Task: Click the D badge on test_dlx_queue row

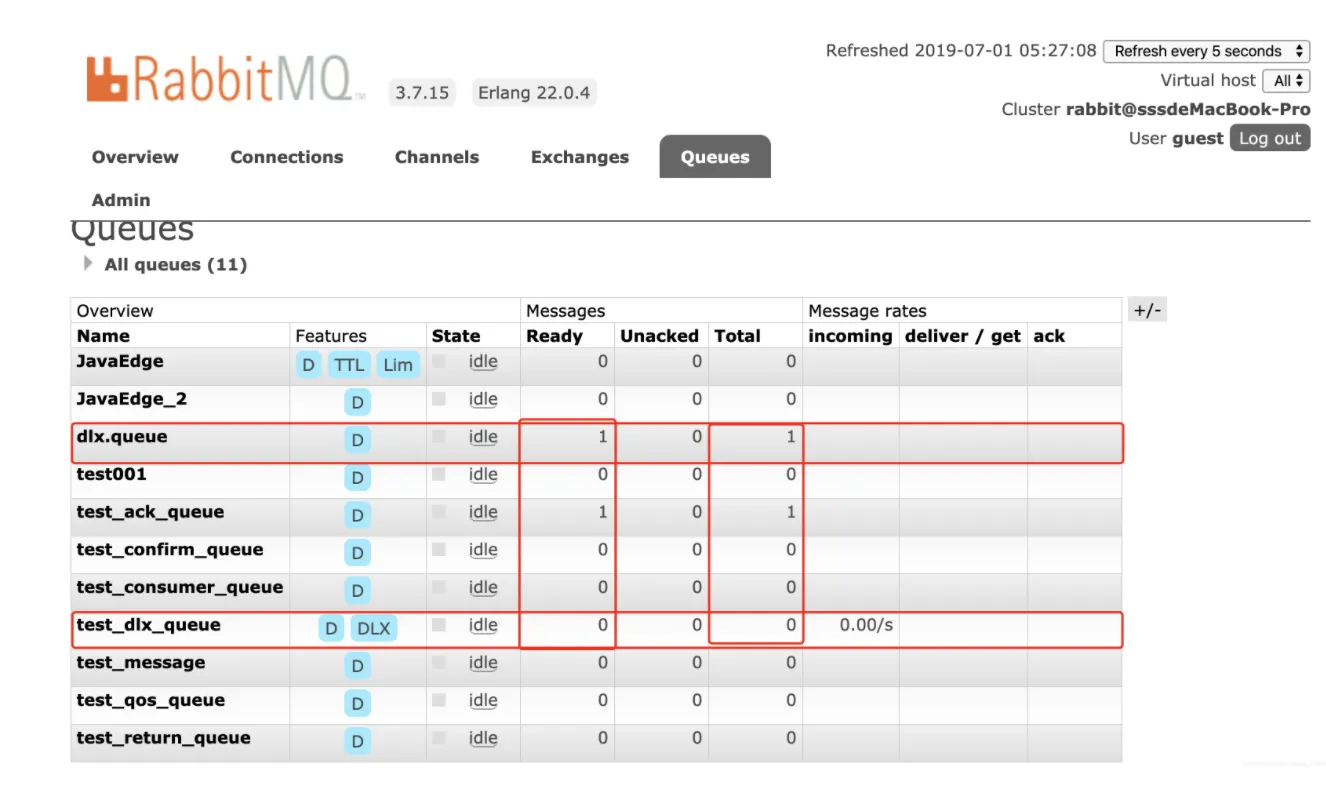Action: point(331,629)
